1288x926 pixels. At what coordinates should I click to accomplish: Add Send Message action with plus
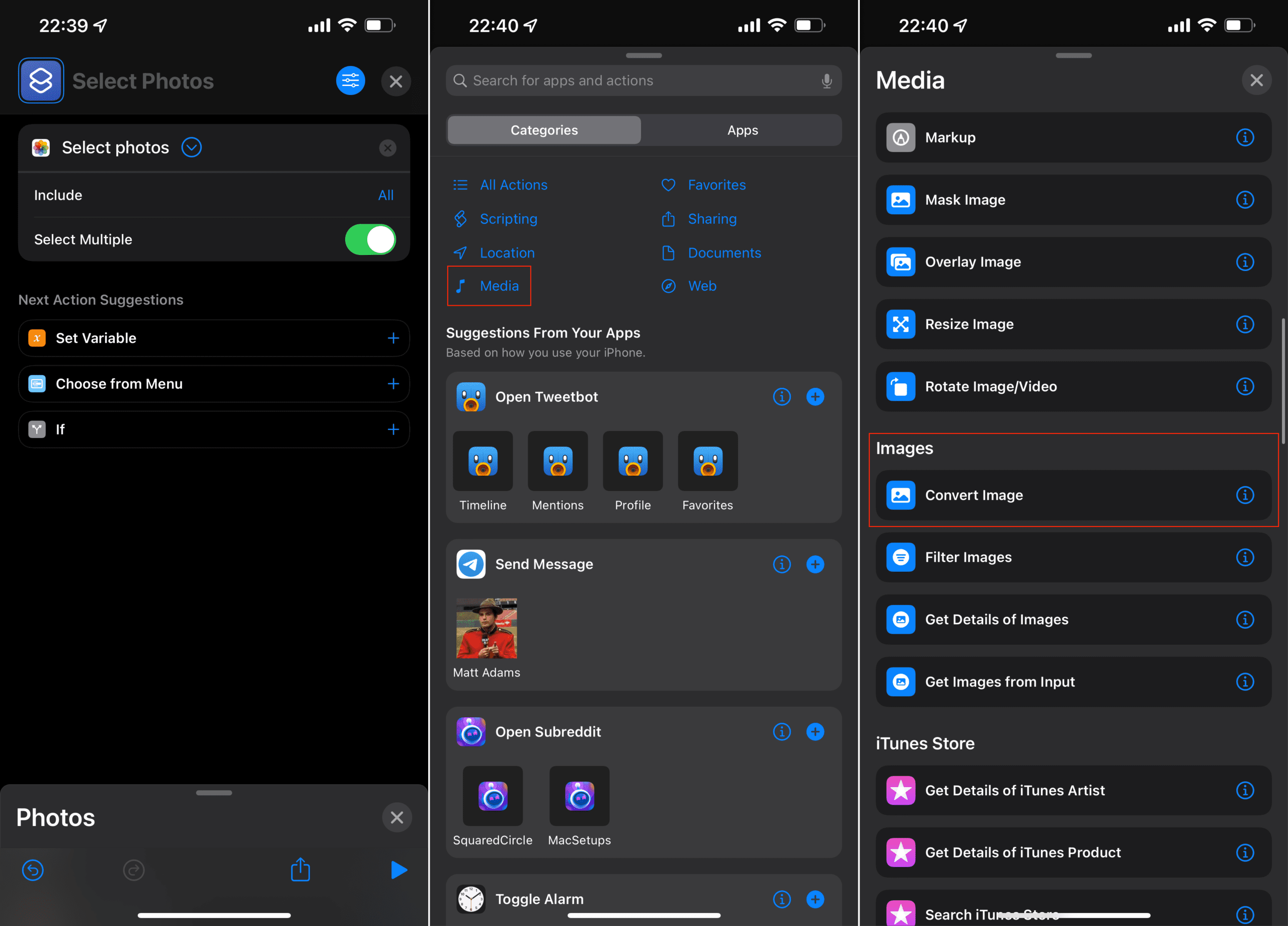point(815,564)
